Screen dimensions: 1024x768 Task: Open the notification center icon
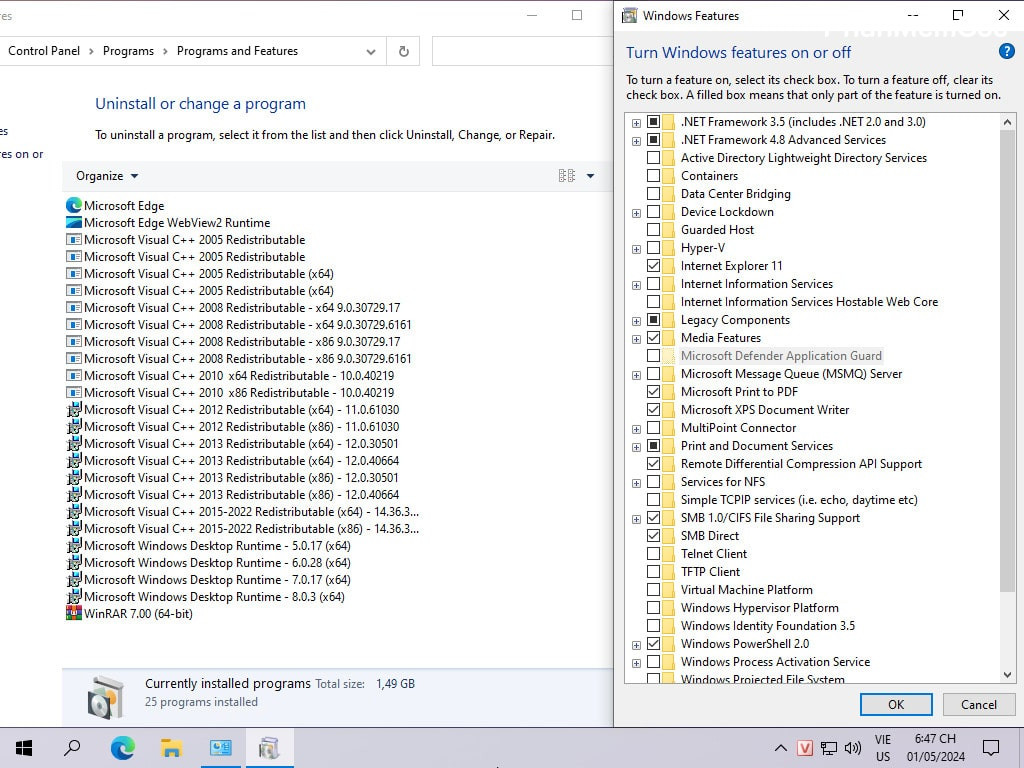pyautogui.click(x=991, y=748)
